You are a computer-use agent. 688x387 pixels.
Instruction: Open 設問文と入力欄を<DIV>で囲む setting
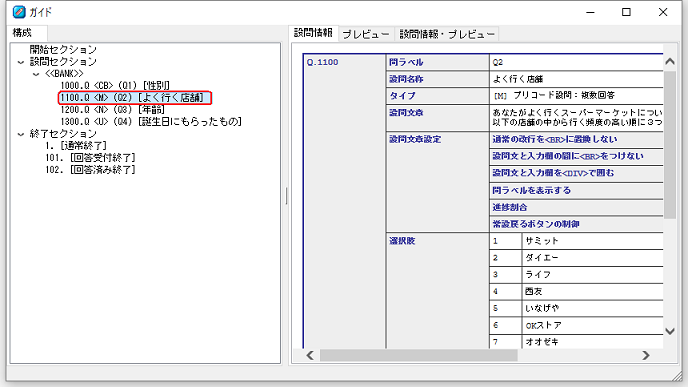pos(553,173)
